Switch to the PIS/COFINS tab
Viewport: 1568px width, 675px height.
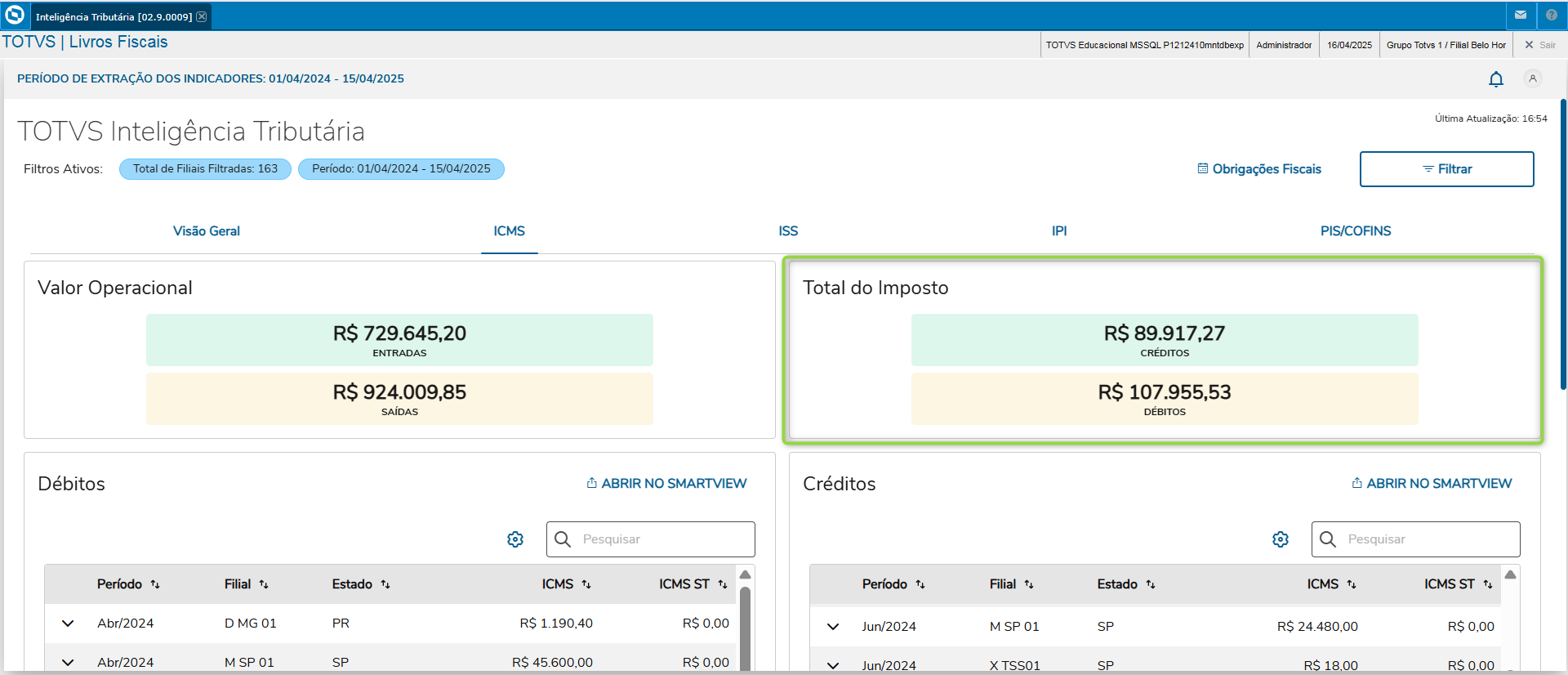tap(1356, 231)
